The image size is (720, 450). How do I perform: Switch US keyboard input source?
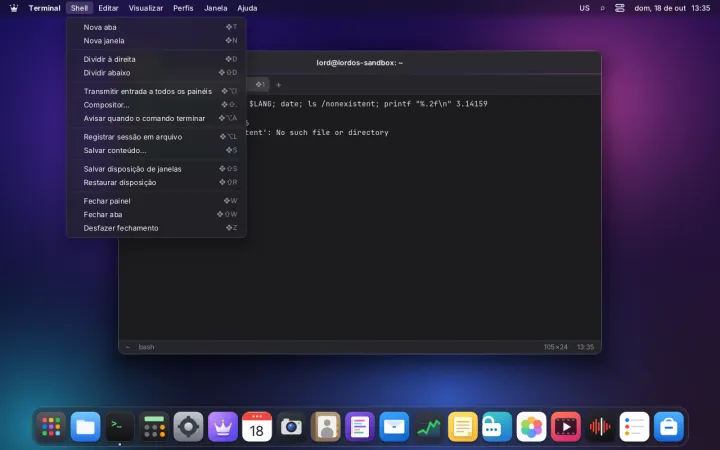click(x=584, y=8)
